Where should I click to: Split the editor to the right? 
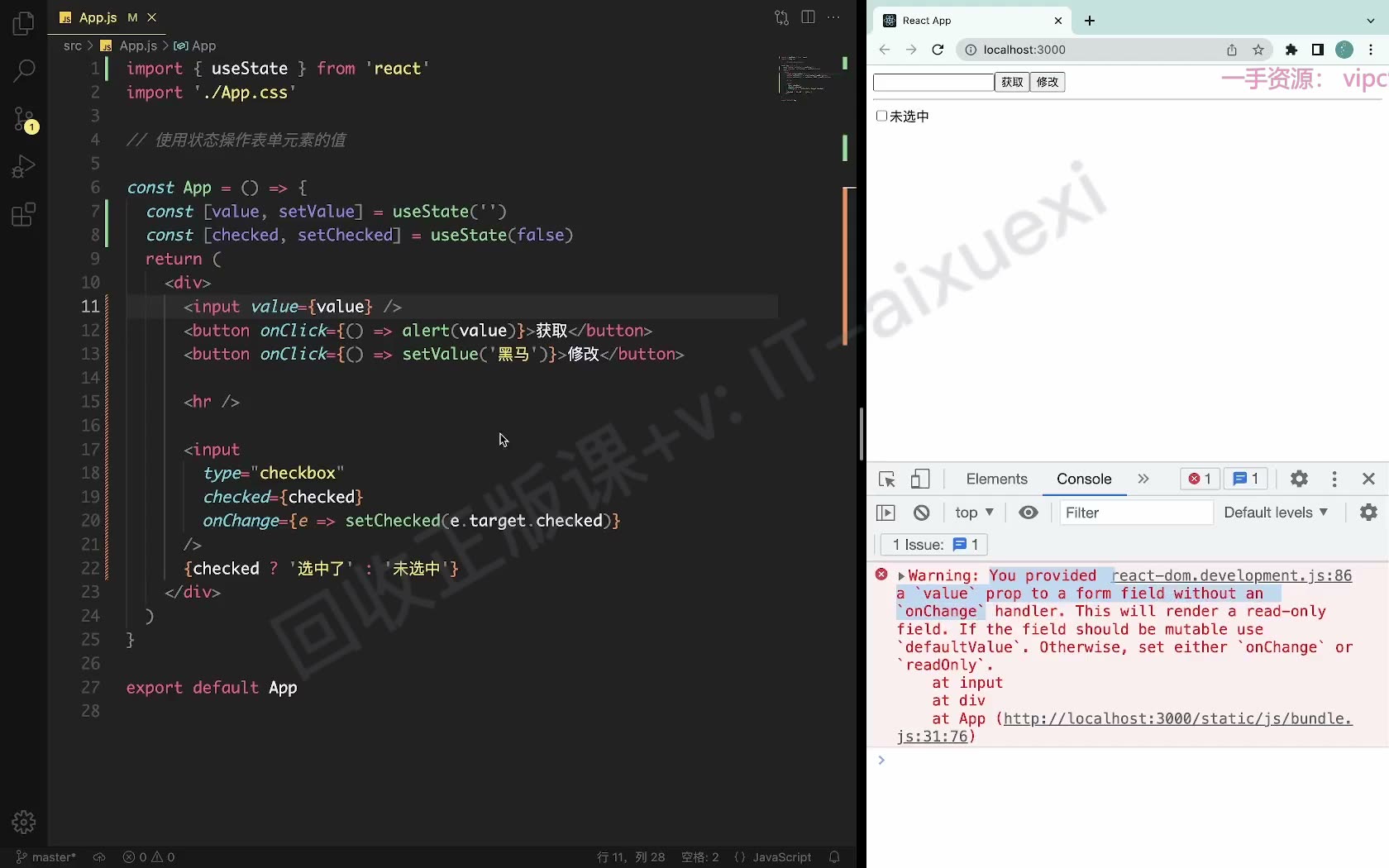coord(808,17)
